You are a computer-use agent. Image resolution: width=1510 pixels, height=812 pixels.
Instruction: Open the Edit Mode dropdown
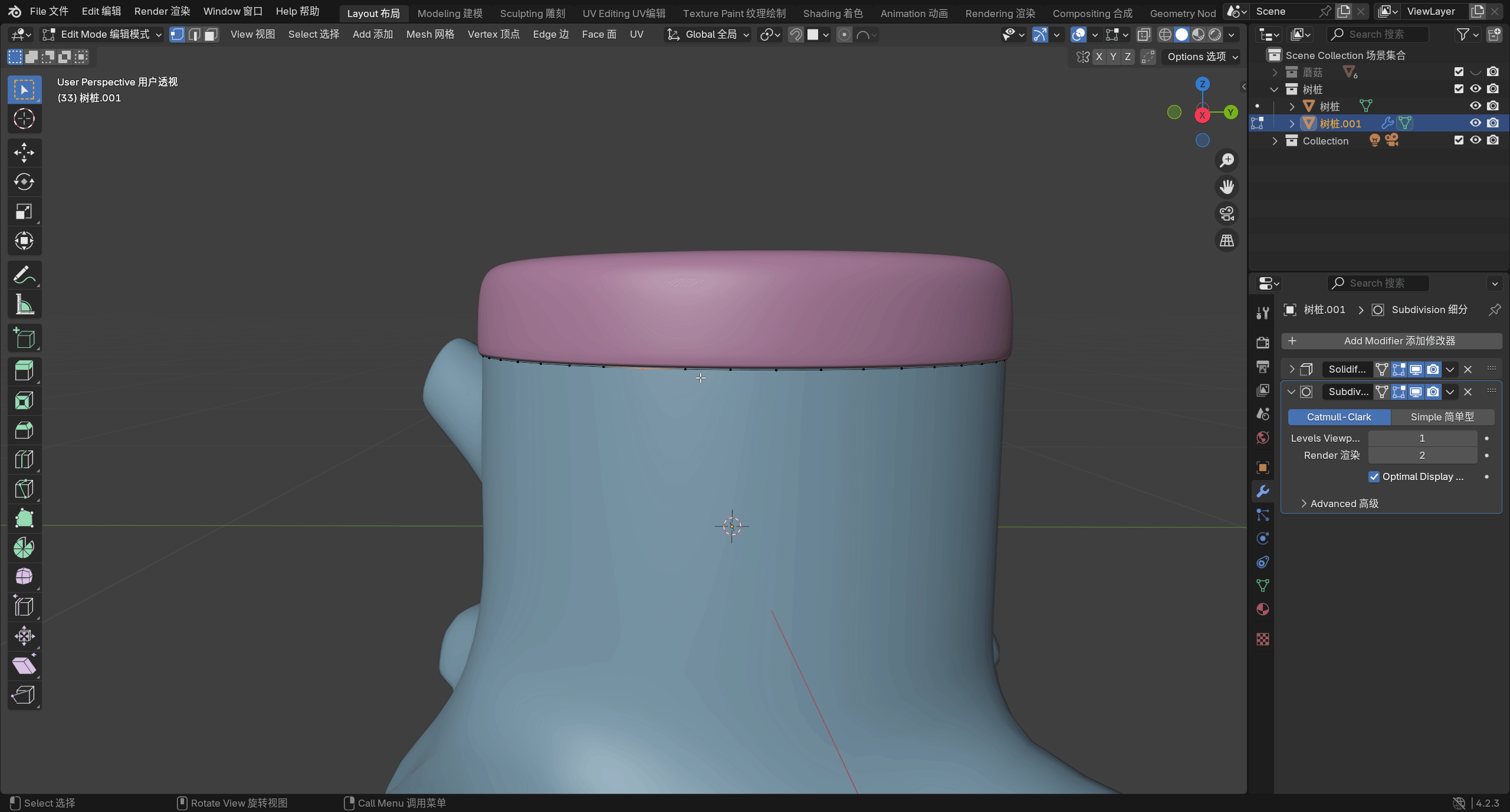click(x=103, y=34)
